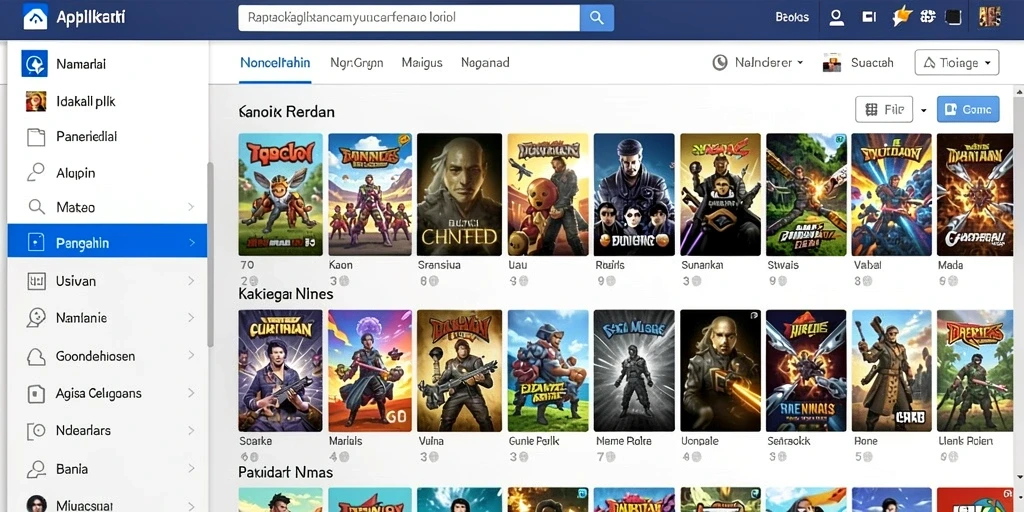Open the Goondehiosen bell icon item

(x=36, y=357)
